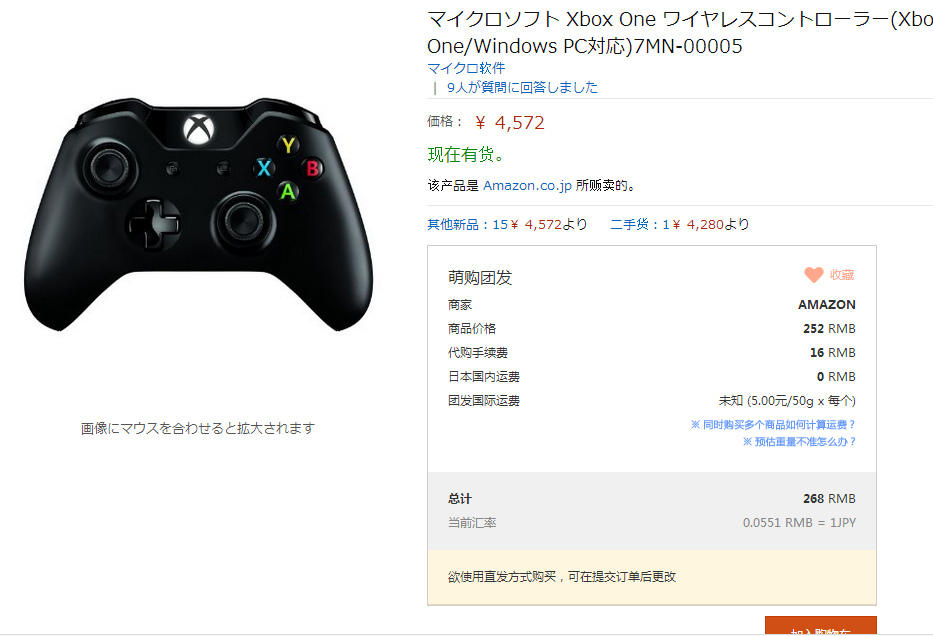Click the red B button on controller
933x636 pixels.
(x=312, y=168)
